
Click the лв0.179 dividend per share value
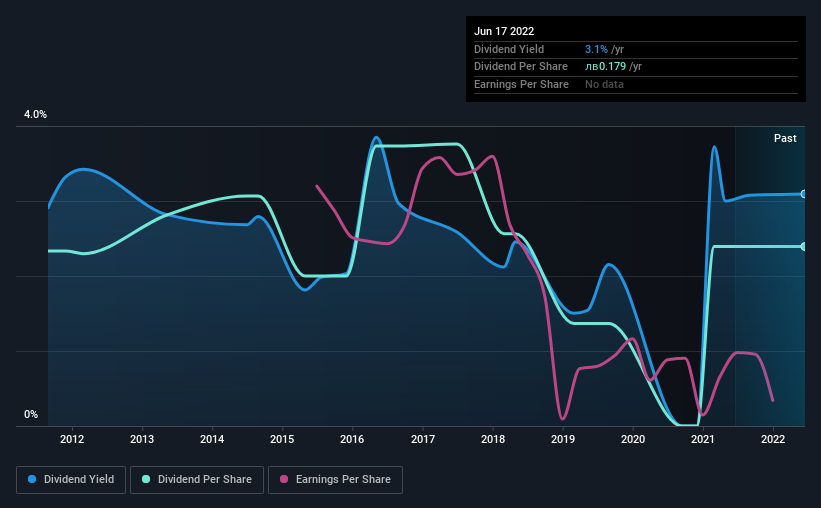(x=605, y=67)
